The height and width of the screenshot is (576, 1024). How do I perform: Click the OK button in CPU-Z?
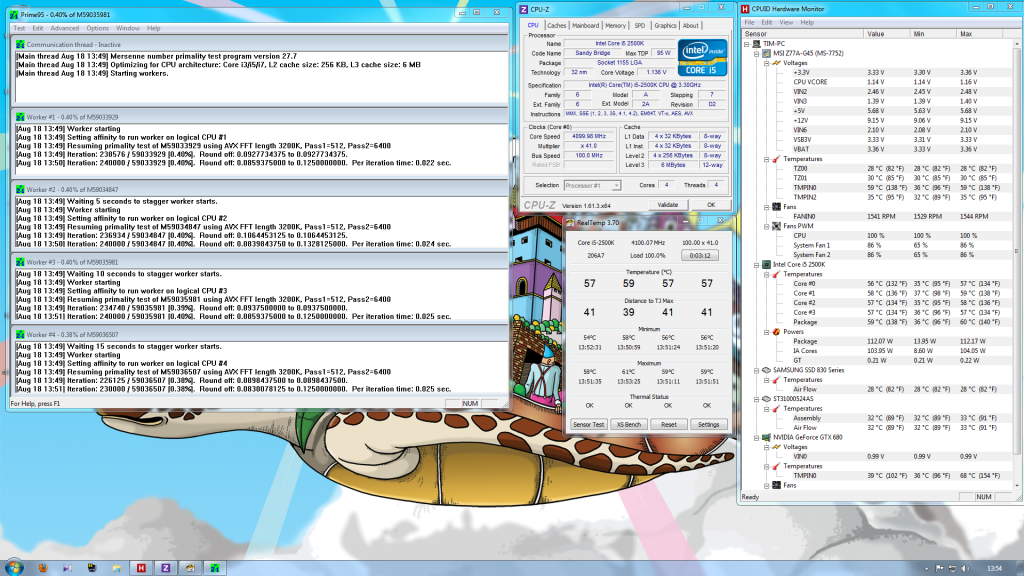711,204
